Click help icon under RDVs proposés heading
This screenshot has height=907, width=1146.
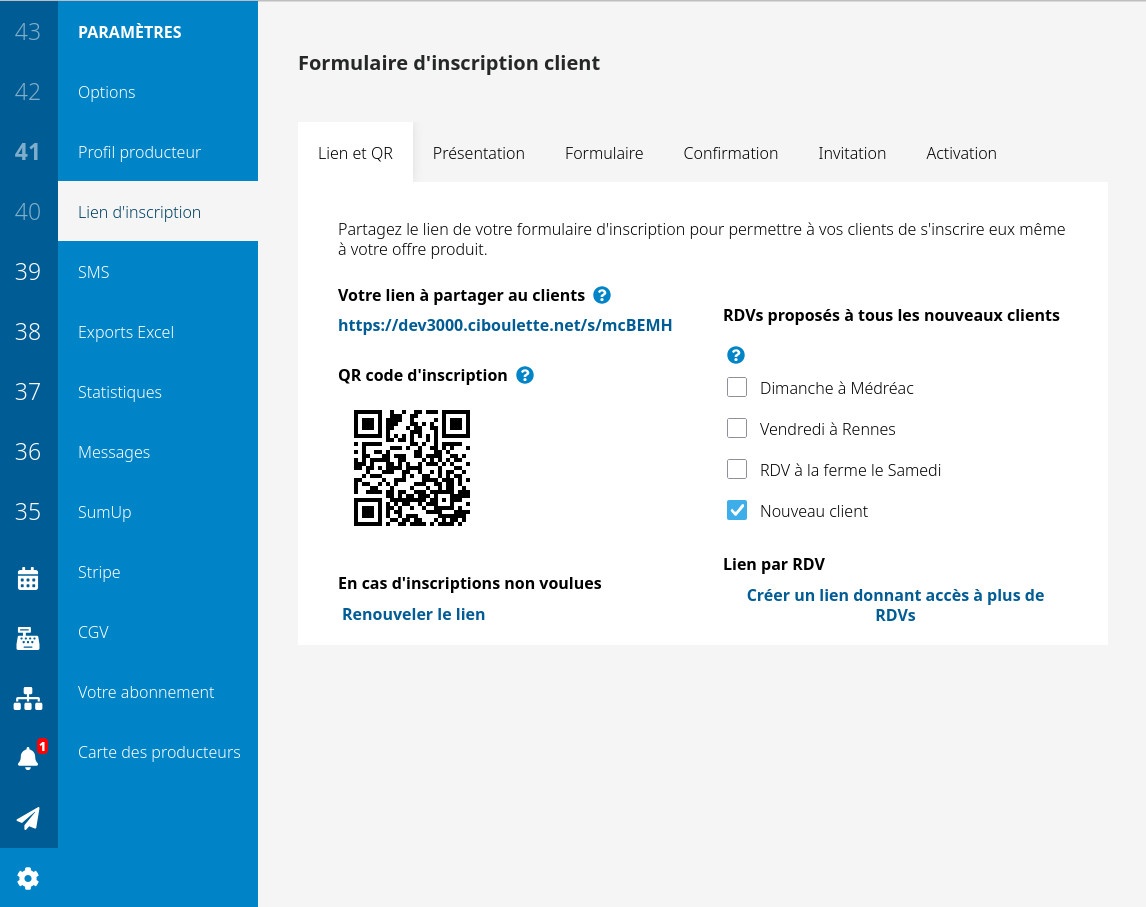coord(736,355)
